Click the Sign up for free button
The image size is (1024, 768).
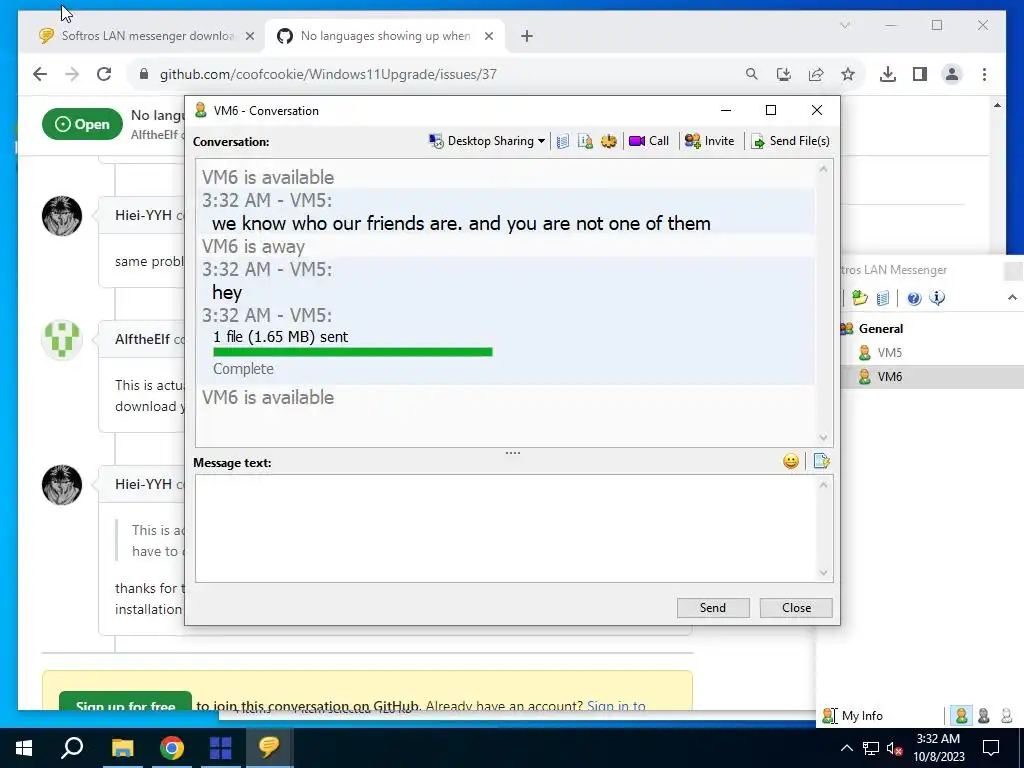[x=125, y=701]
